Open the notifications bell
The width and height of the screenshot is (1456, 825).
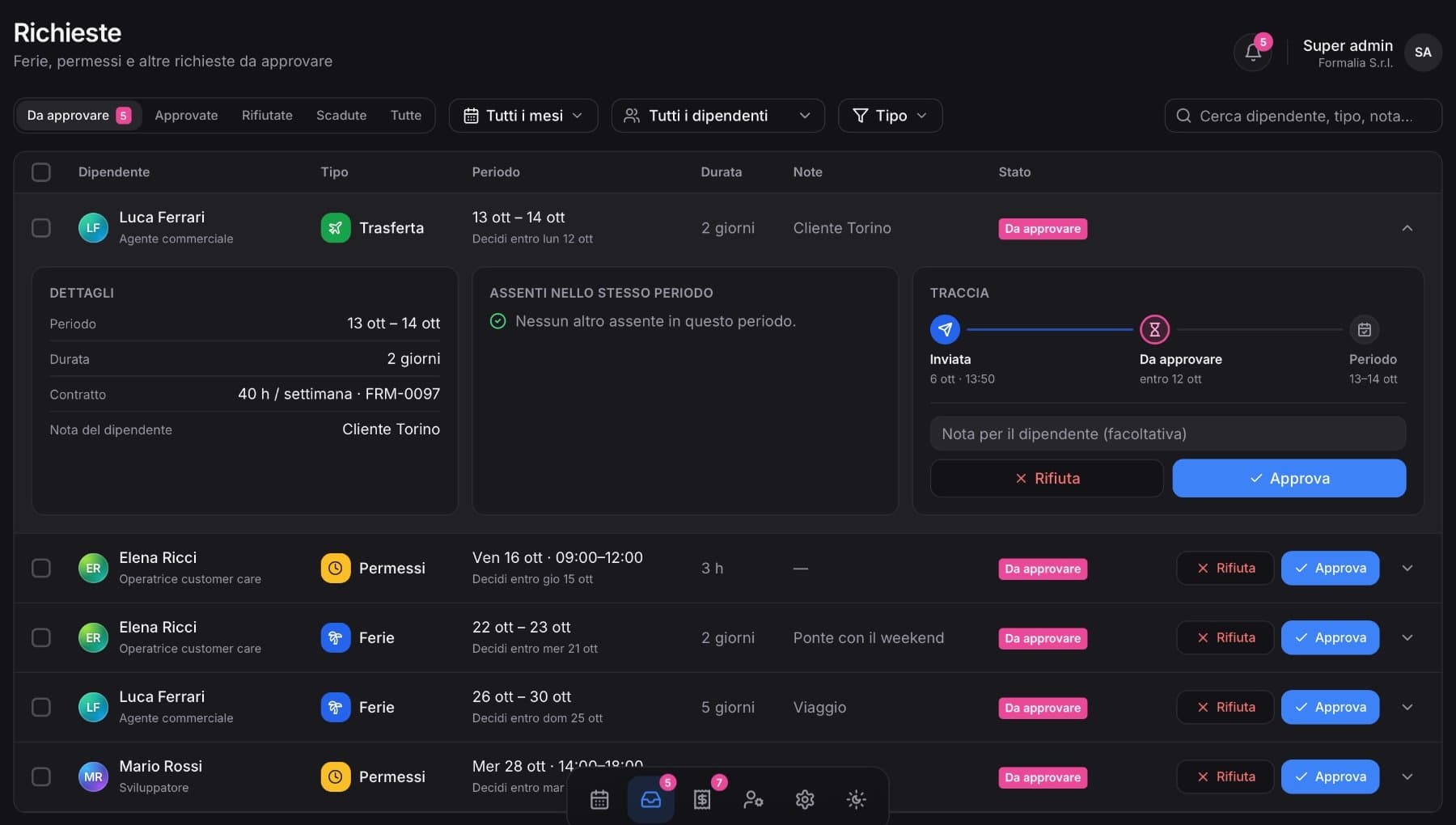tap(1252, 53)
